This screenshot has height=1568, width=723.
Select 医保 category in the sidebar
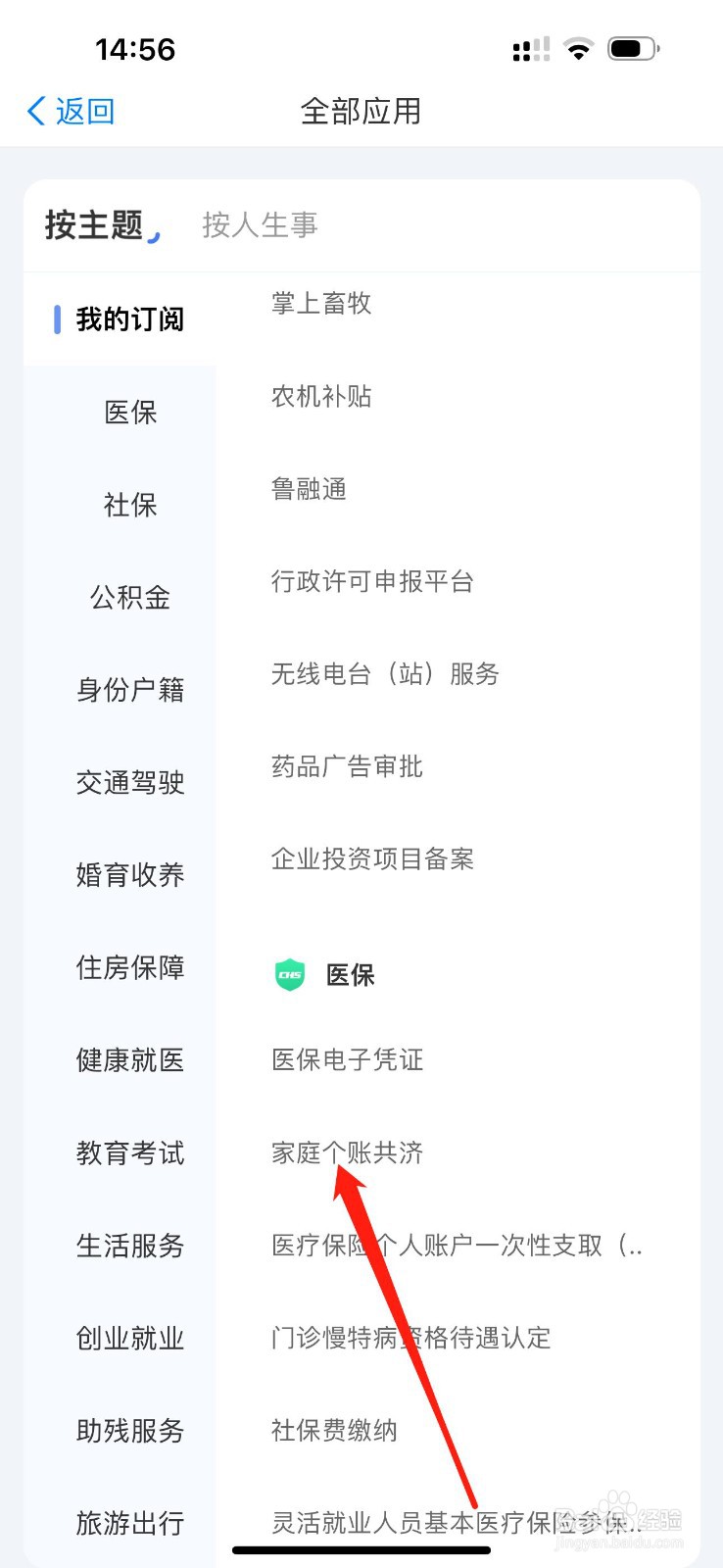[130, 412]
